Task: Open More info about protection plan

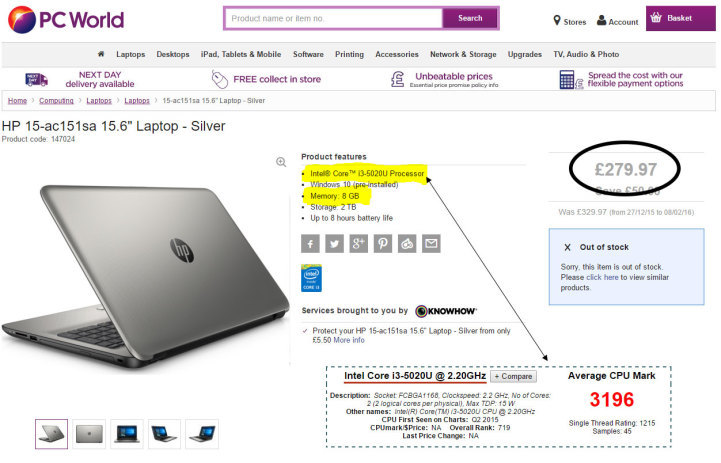Action: coord(349,340)
